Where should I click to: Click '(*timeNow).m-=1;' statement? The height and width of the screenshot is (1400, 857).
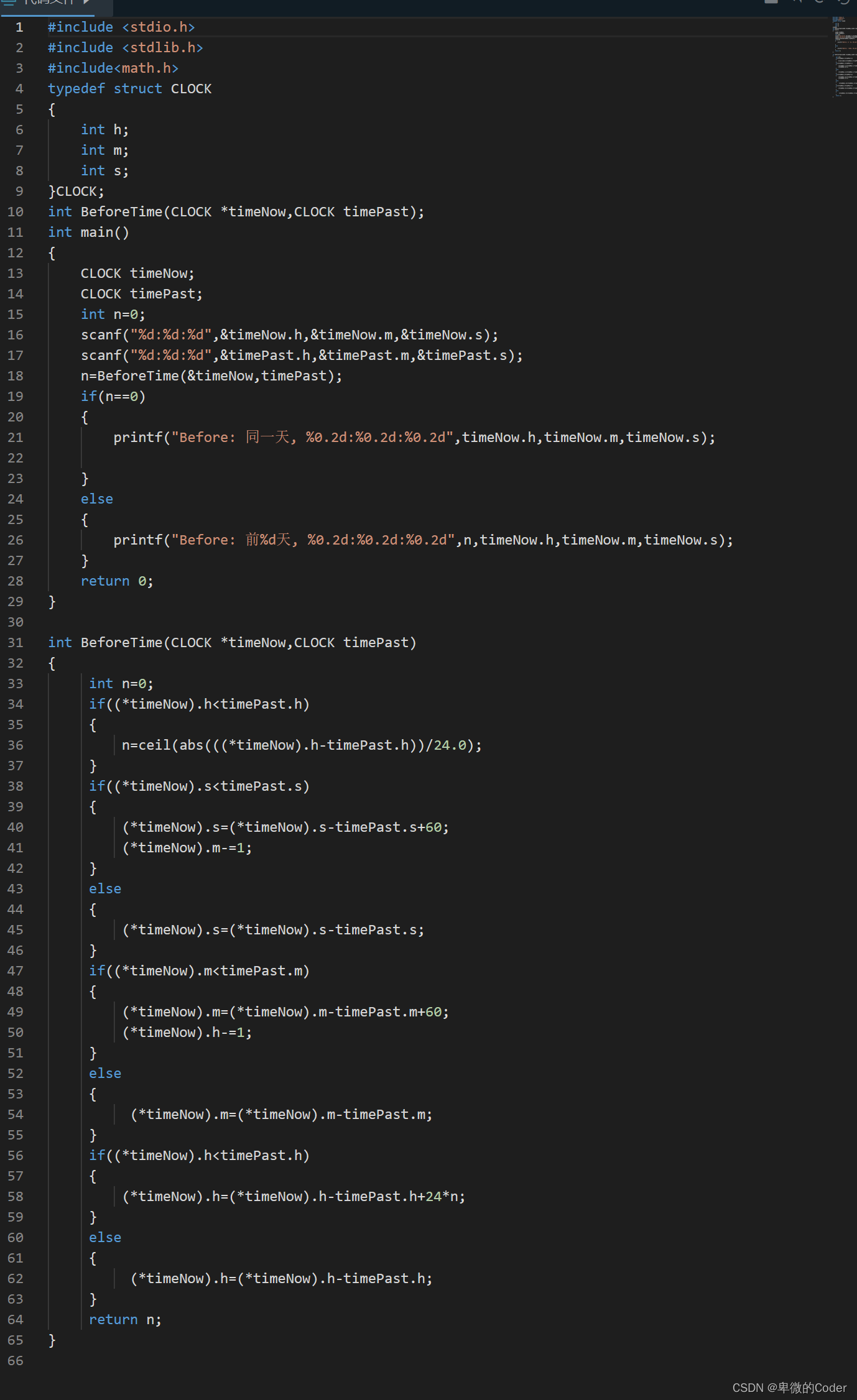(187, 848)
